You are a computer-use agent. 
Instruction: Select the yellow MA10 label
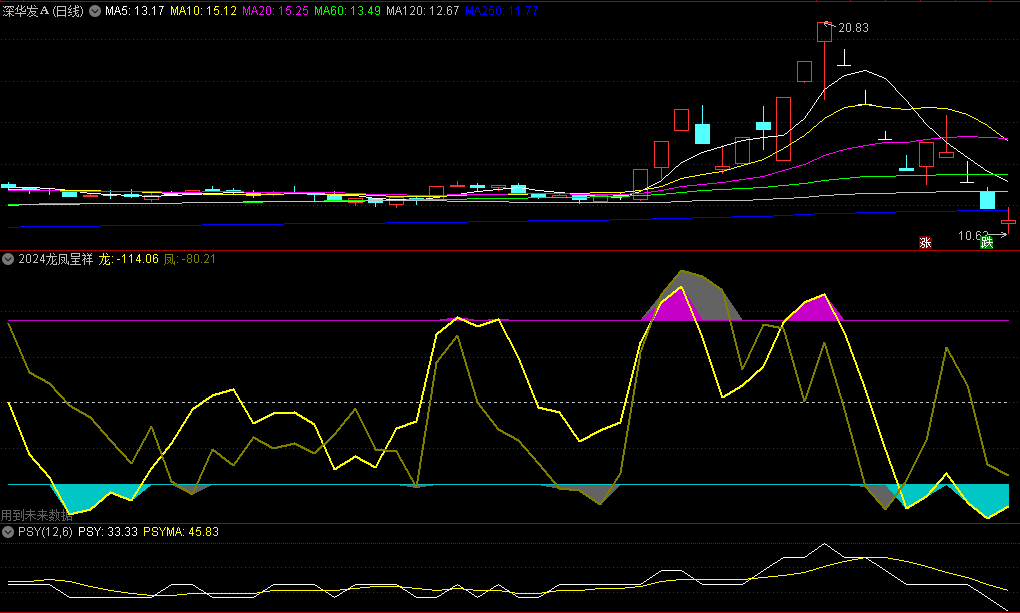pyautogui.click(x=203, y=11)
